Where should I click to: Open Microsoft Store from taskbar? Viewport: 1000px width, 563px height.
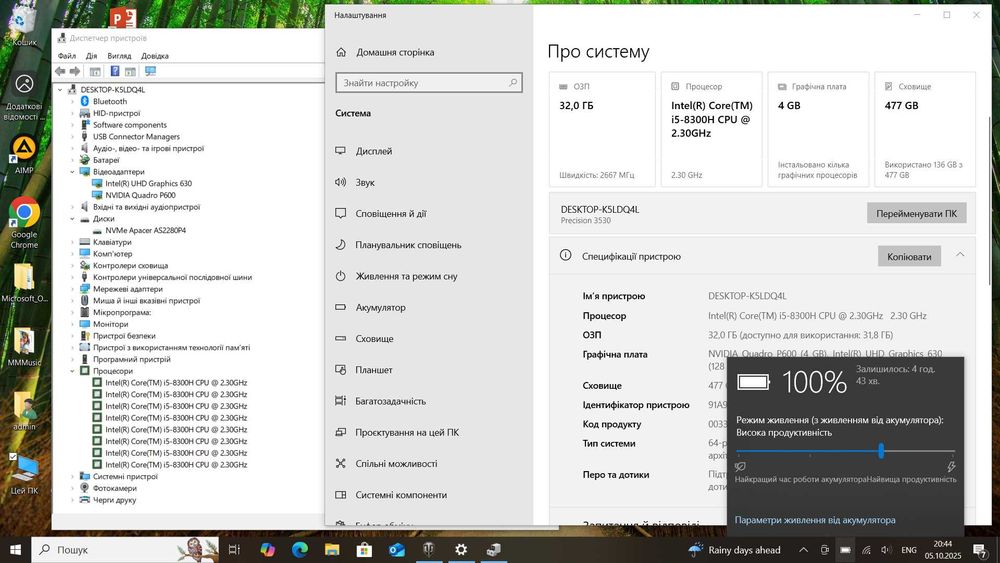364,550
